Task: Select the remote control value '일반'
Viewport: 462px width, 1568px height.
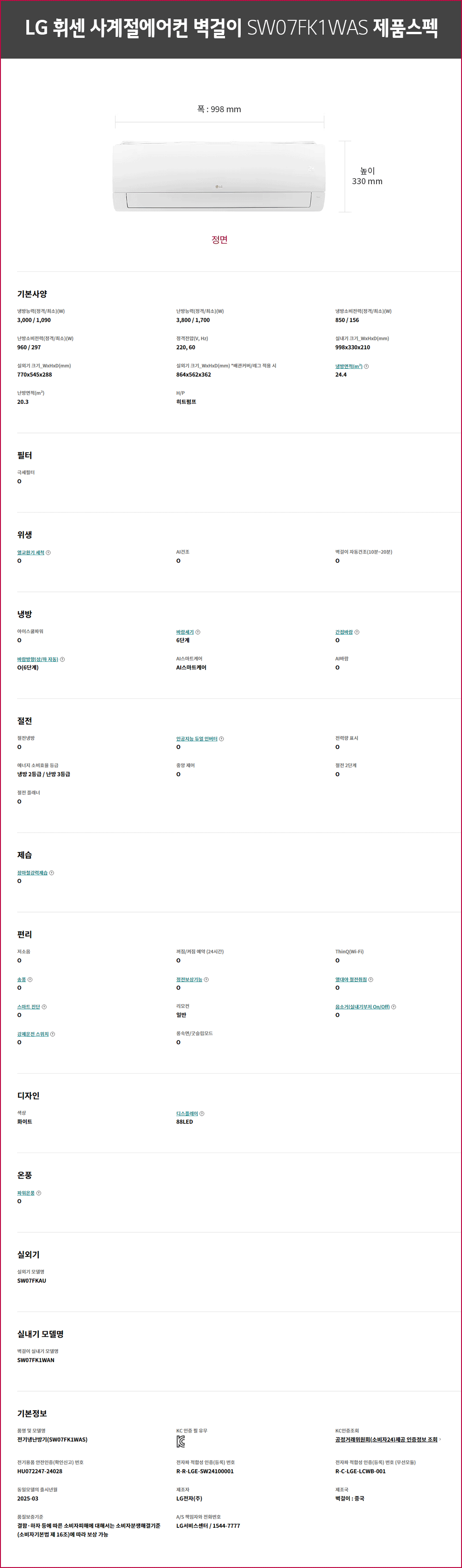Action: (x=182, y=1015)
